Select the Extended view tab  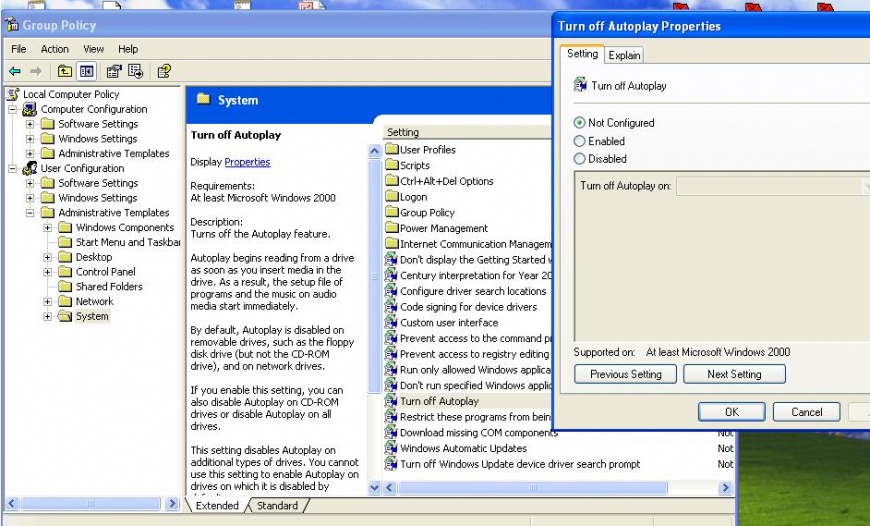point(217,505)
